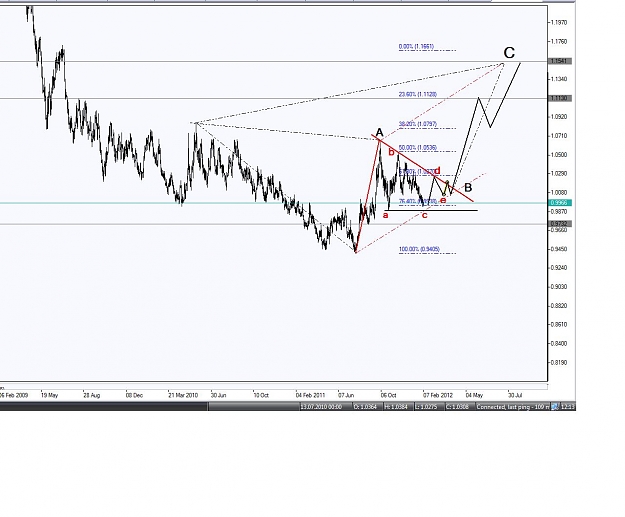This screenshot has width=625, height=517.
Task: Select the 23.60% (1.1128) Fibonacci level label
Action: point(418,94)
